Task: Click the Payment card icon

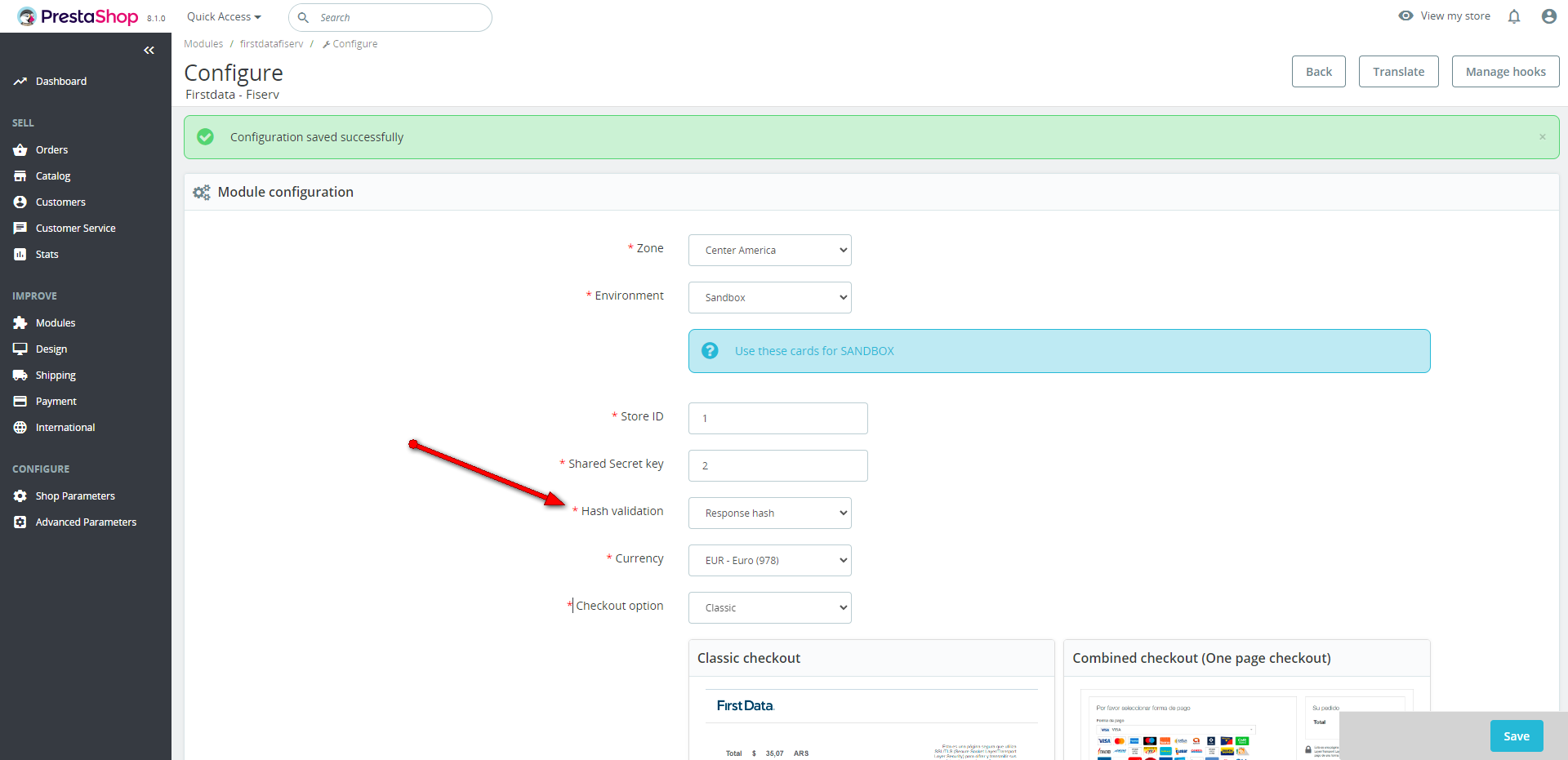Action: pos(20,402)
